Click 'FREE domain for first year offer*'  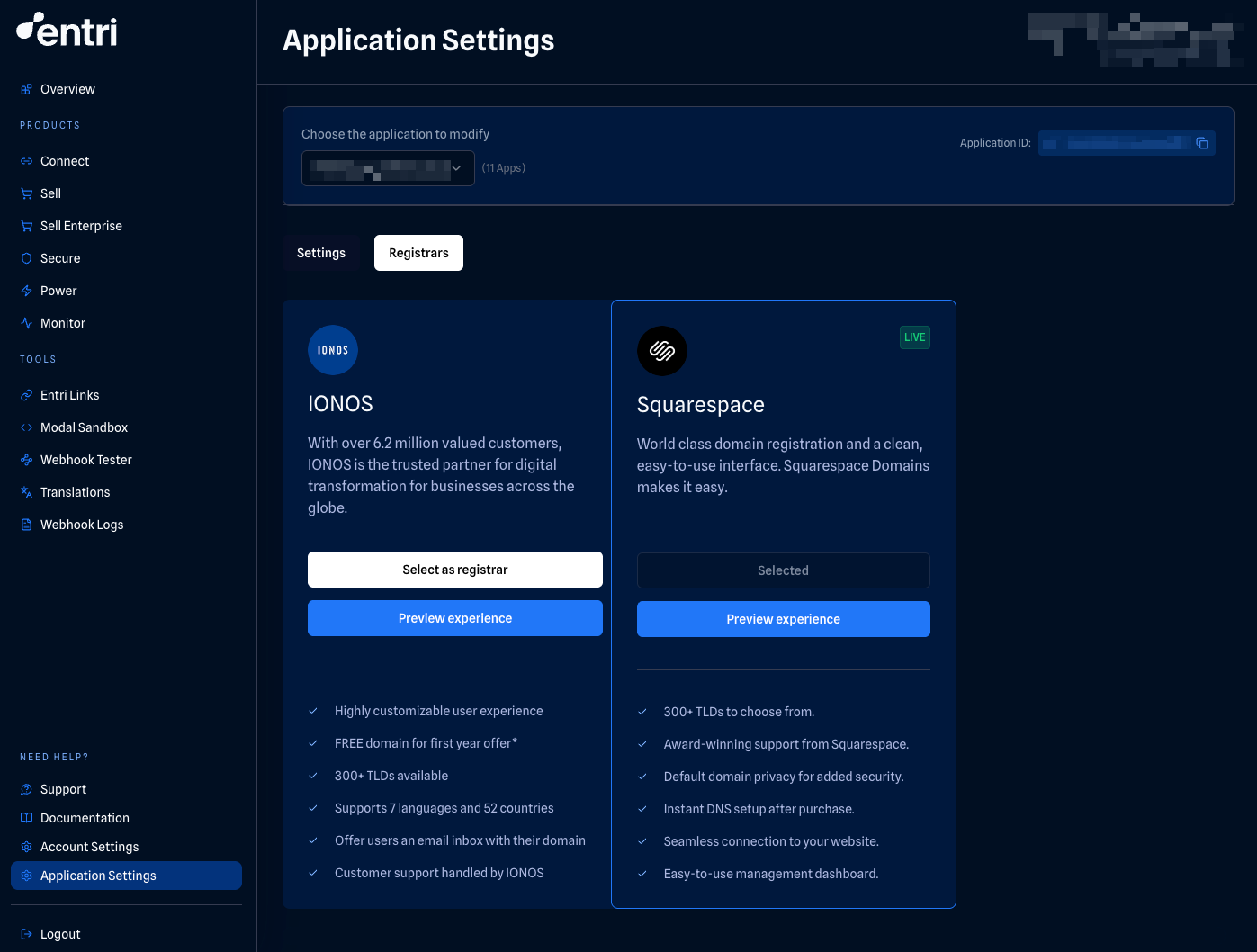tap(426, 743)
